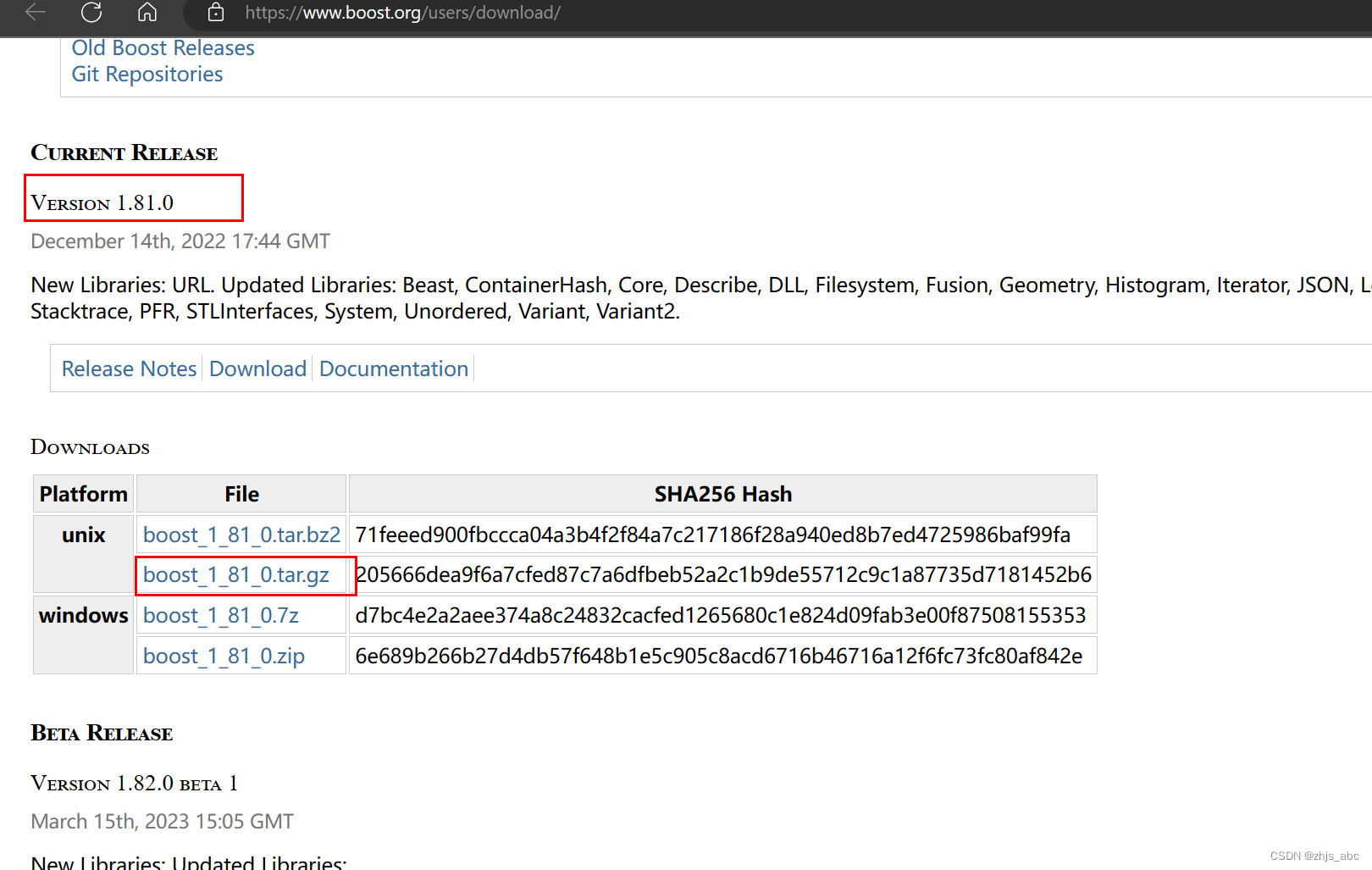The width and height of the screenshot is (1372, 870).
Task: Click the site lock security icon
Action: 216,12
